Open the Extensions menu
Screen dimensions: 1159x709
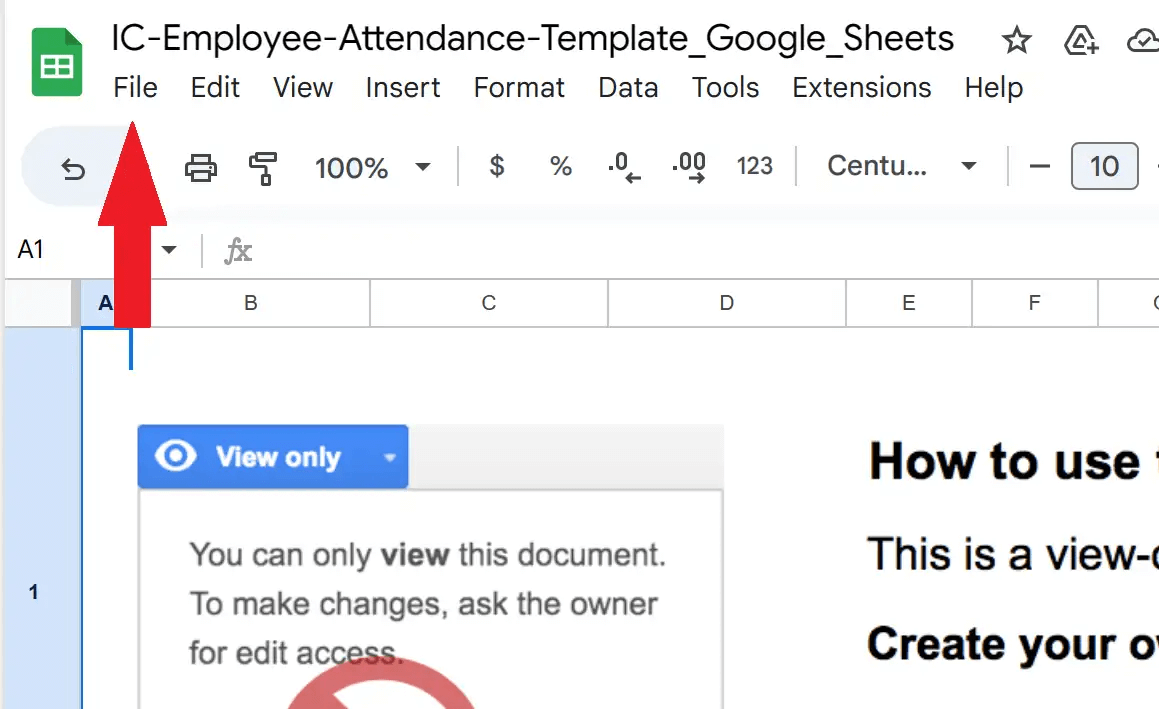861,88
